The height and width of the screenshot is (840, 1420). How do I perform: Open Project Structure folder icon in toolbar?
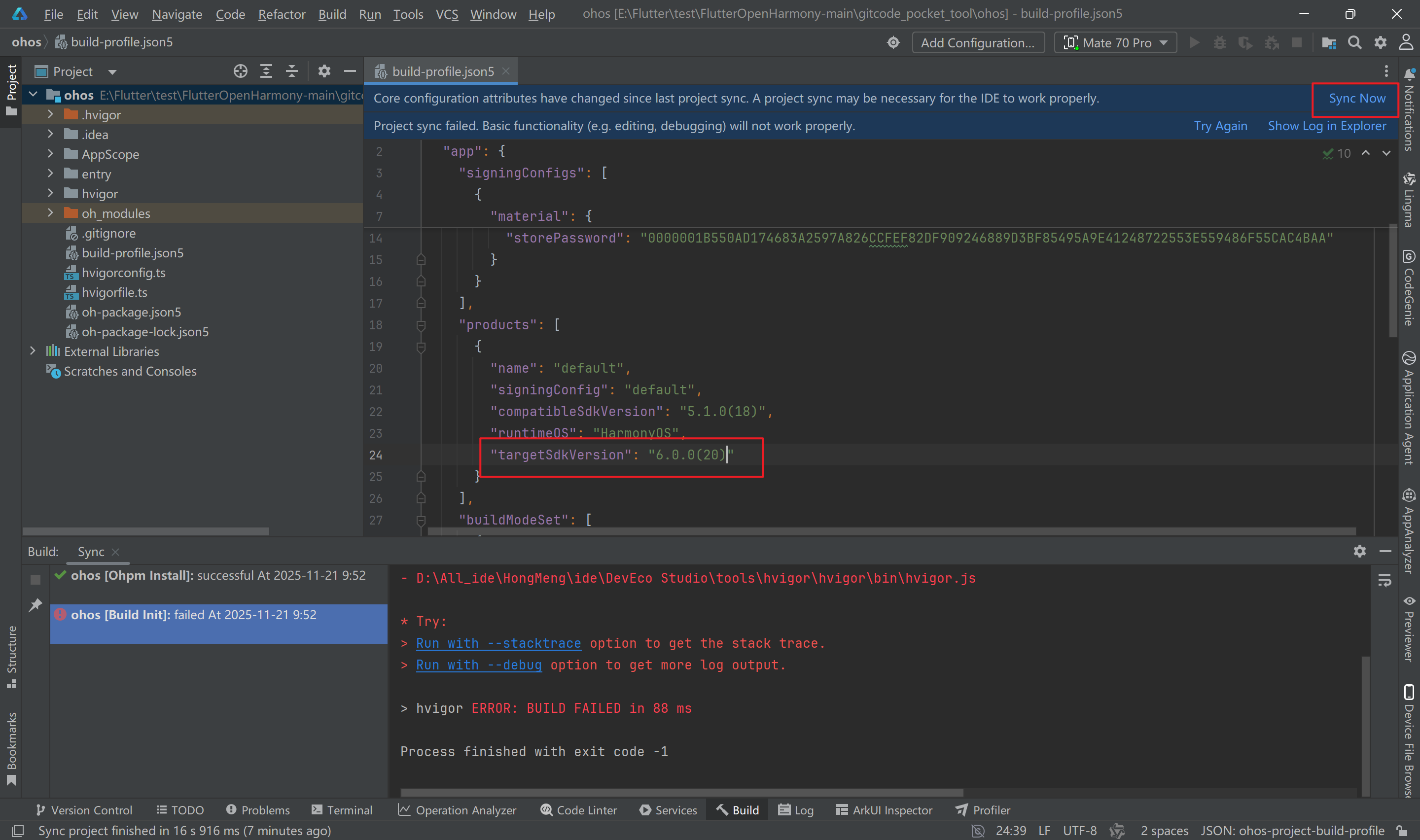point(1328,42)
